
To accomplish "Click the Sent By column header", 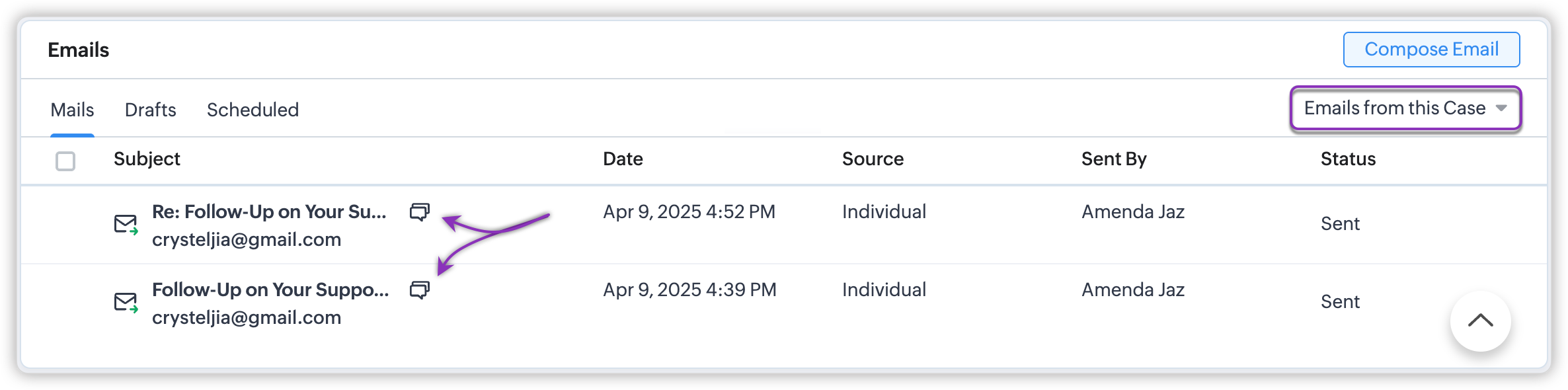I will click(x=1114, y=159).
